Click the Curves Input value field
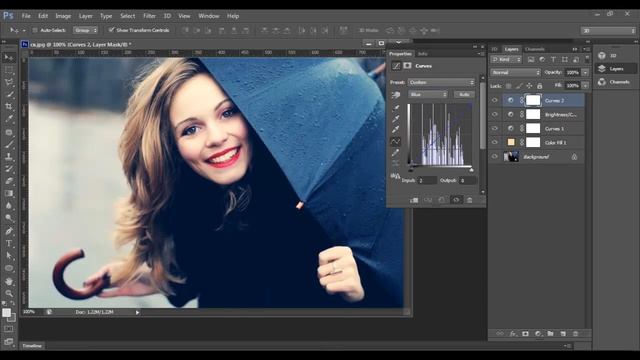640x360 pixels. click(x=427, y=180)
